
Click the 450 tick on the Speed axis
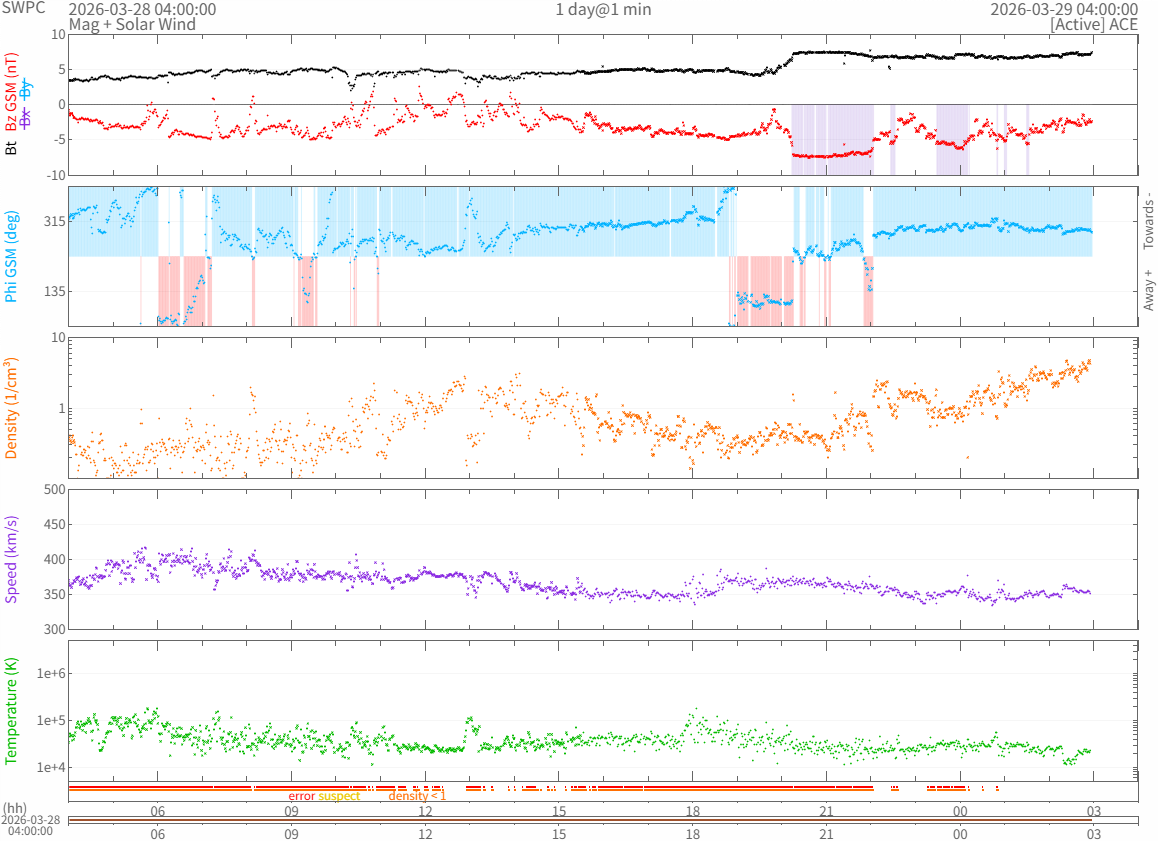click(x=55, y=524)
